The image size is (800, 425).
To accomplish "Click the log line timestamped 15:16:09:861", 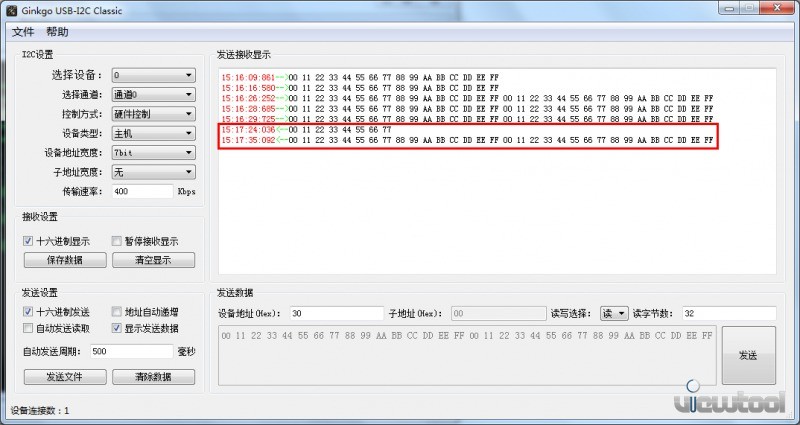I will pyautogui.click(x=360, y=78).
